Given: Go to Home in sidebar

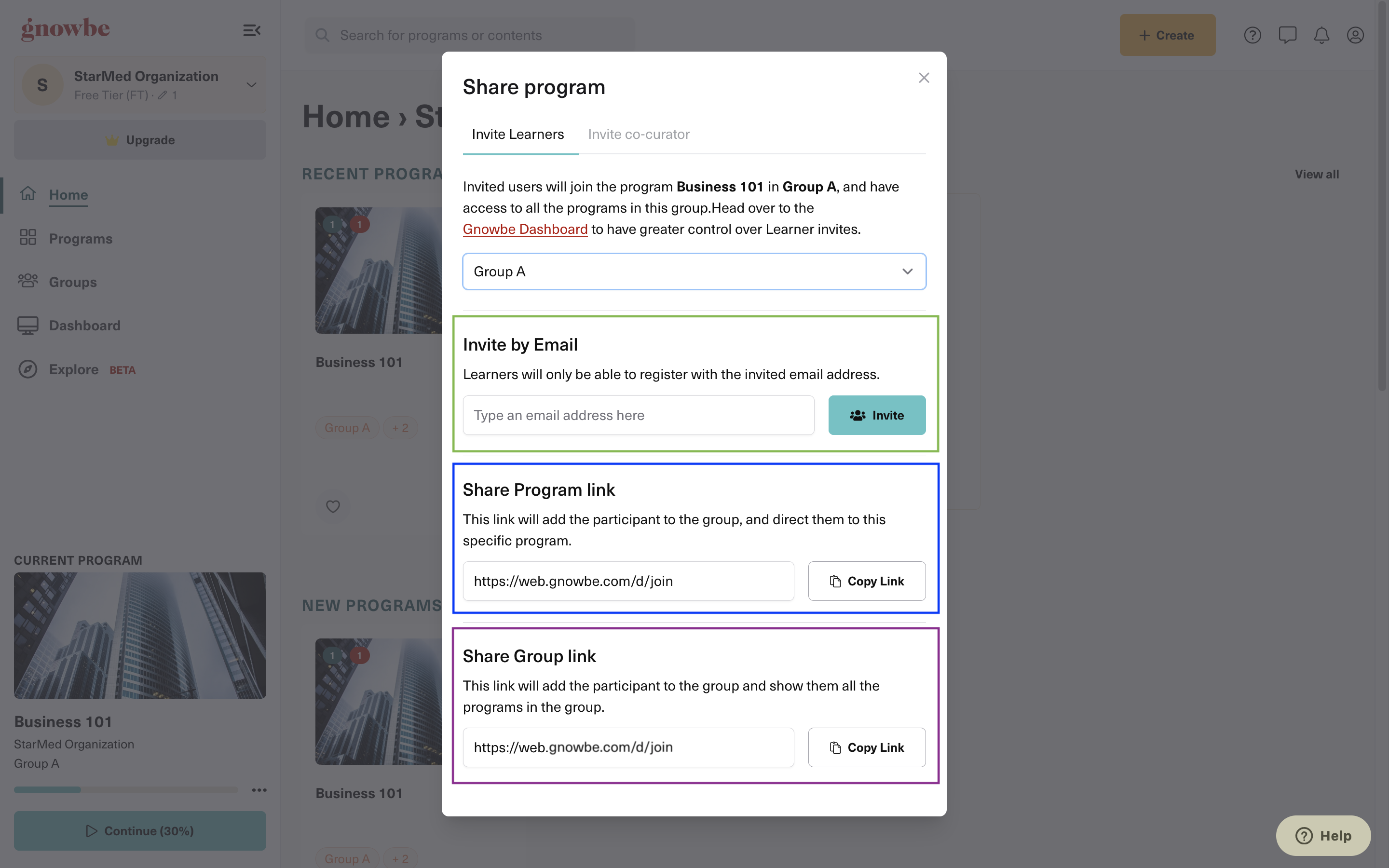Looking at the screenshot, I should pyautogui.click(x=68, y=195).
